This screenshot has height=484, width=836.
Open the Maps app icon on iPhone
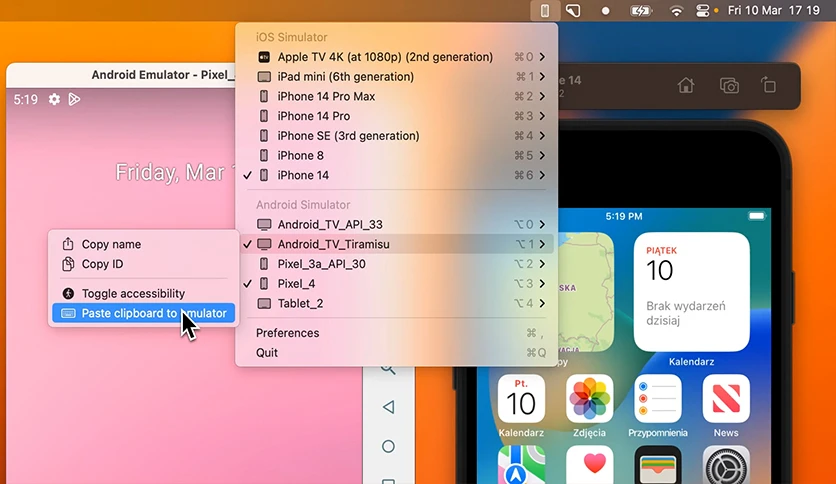[x=521, y=465]
